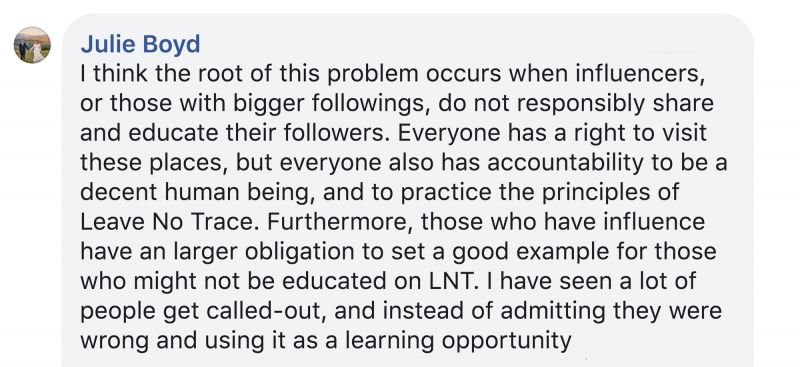Click the word "Everyone" starting the second sentence
Screen dimensions: 800x367
[442, 133]
